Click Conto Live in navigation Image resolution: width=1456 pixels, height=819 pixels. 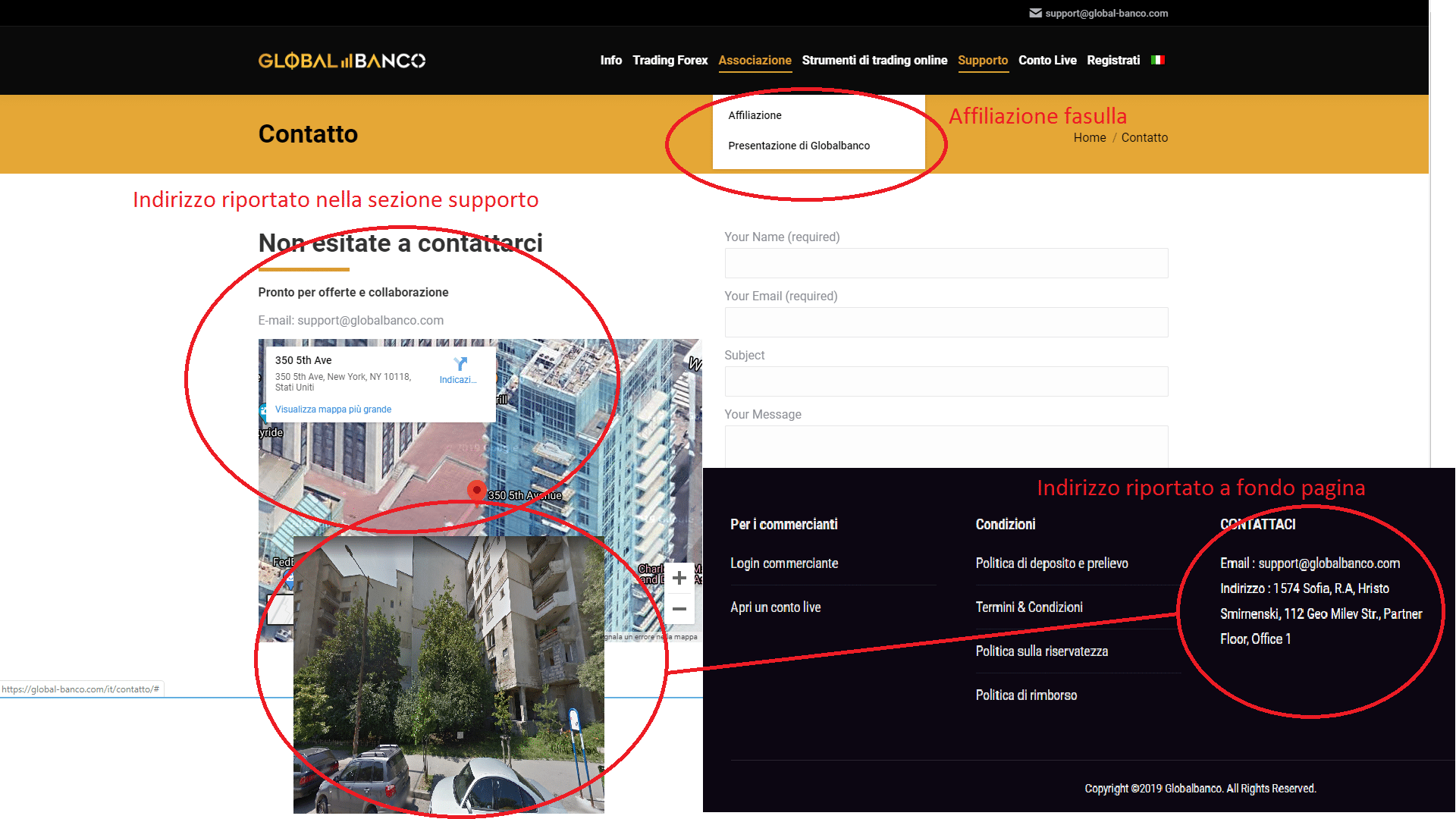(x=1047, y=60)
